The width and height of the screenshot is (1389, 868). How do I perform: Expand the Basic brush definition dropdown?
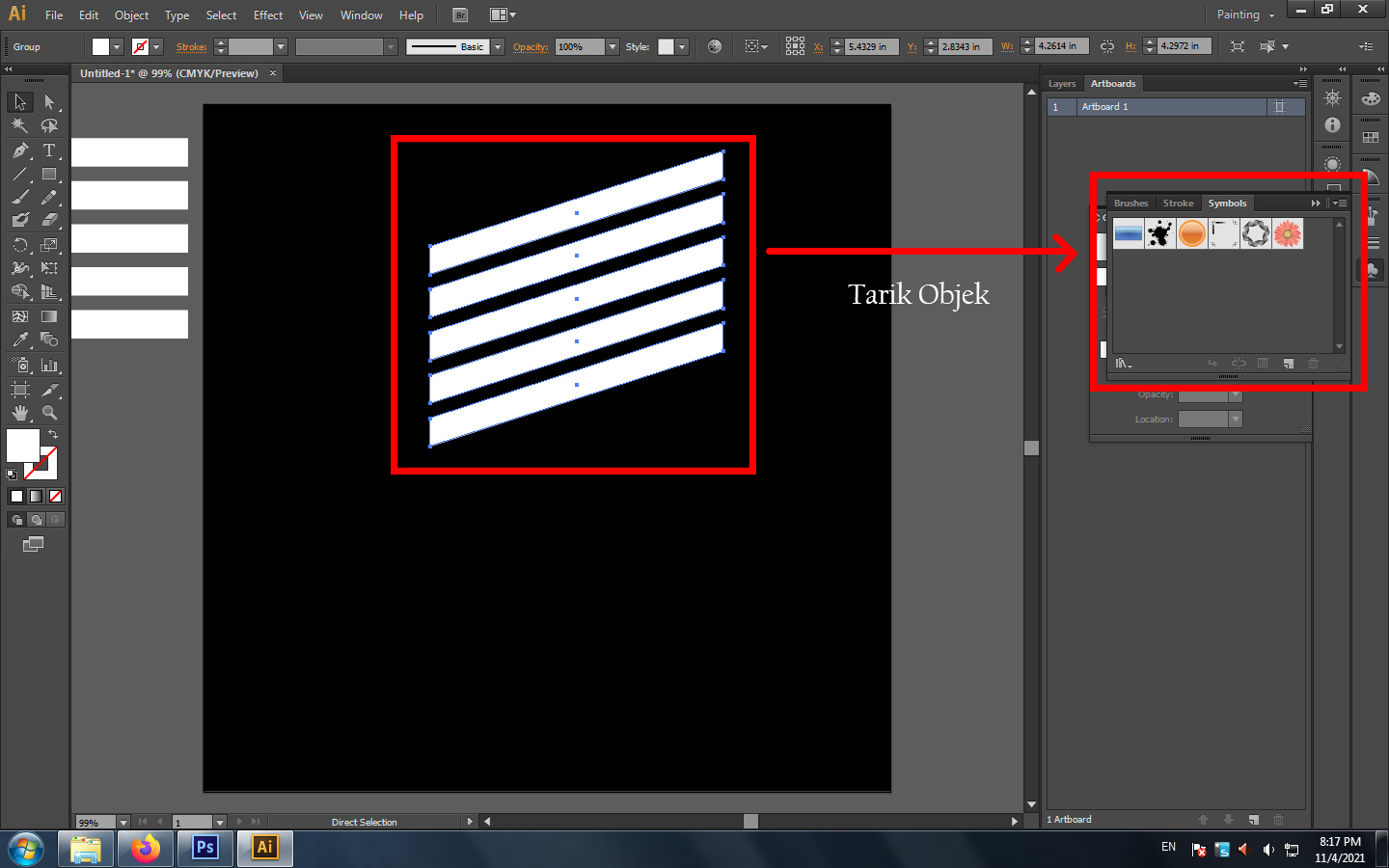coord(498,46)
